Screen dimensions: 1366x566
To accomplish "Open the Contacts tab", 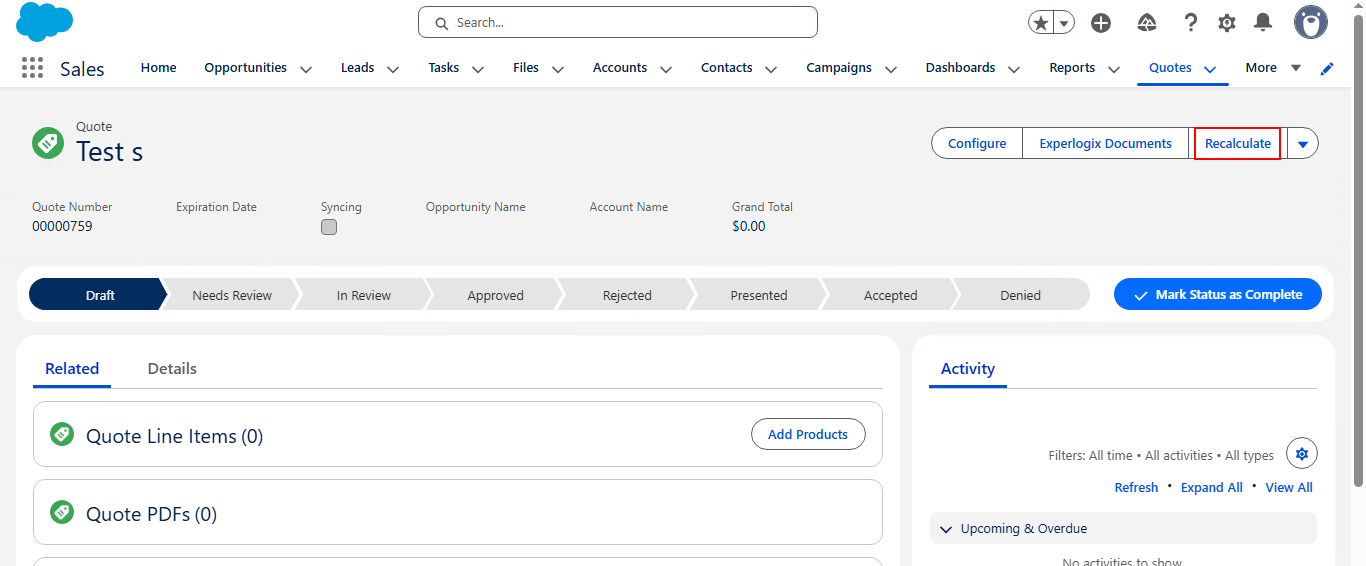I will pos(726,68).
